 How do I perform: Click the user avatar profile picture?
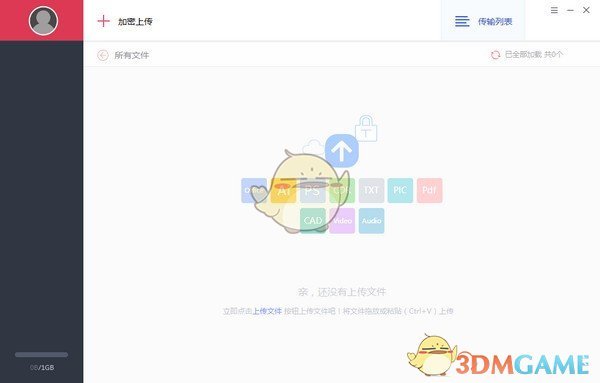click(x=43, y=21)
